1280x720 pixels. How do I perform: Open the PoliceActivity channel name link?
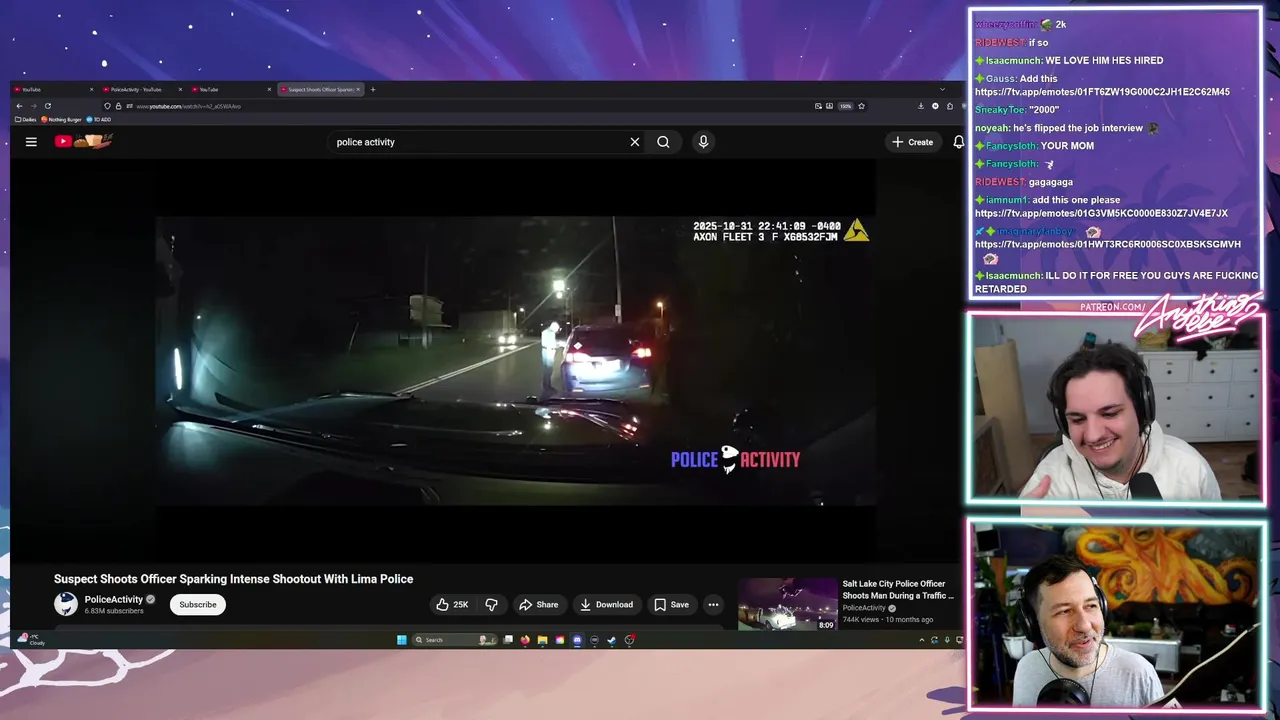pyautogui.click(x=113, y=599)
